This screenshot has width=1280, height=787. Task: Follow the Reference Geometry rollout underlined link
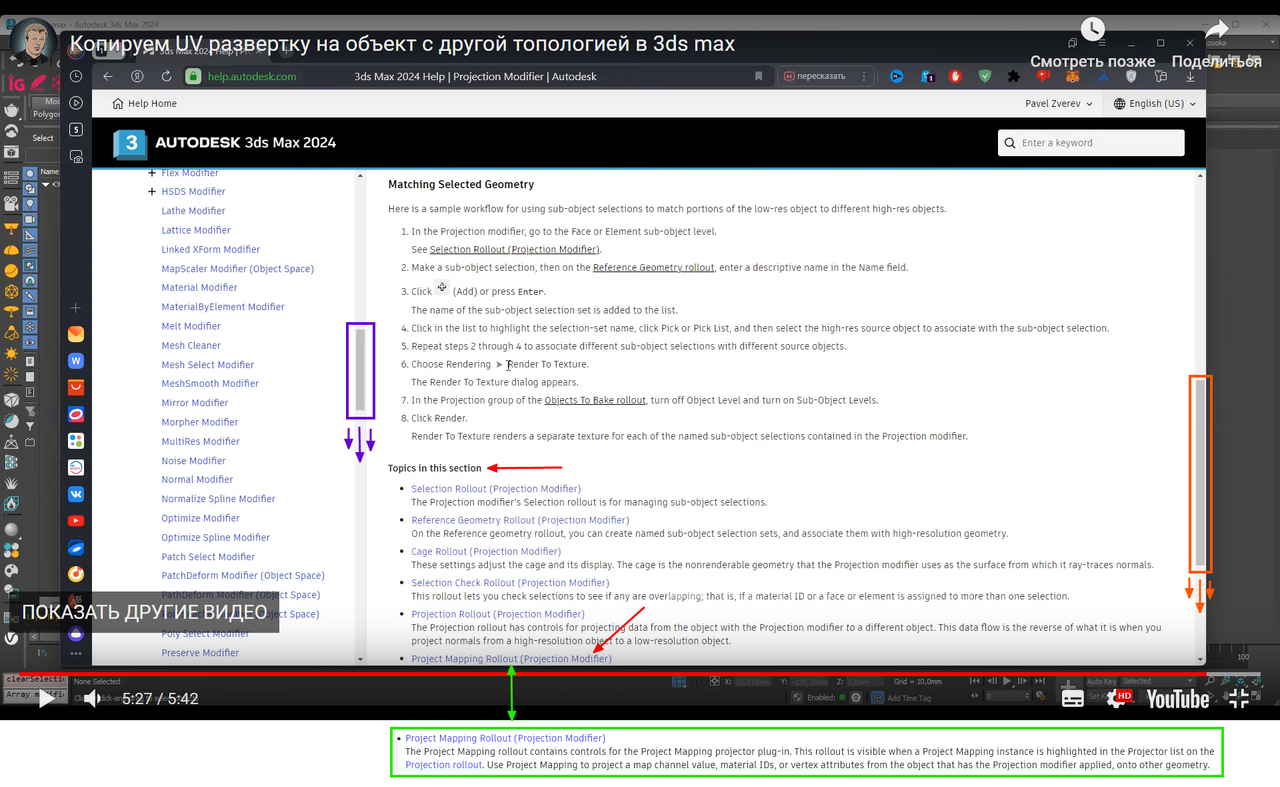(654, 268)
